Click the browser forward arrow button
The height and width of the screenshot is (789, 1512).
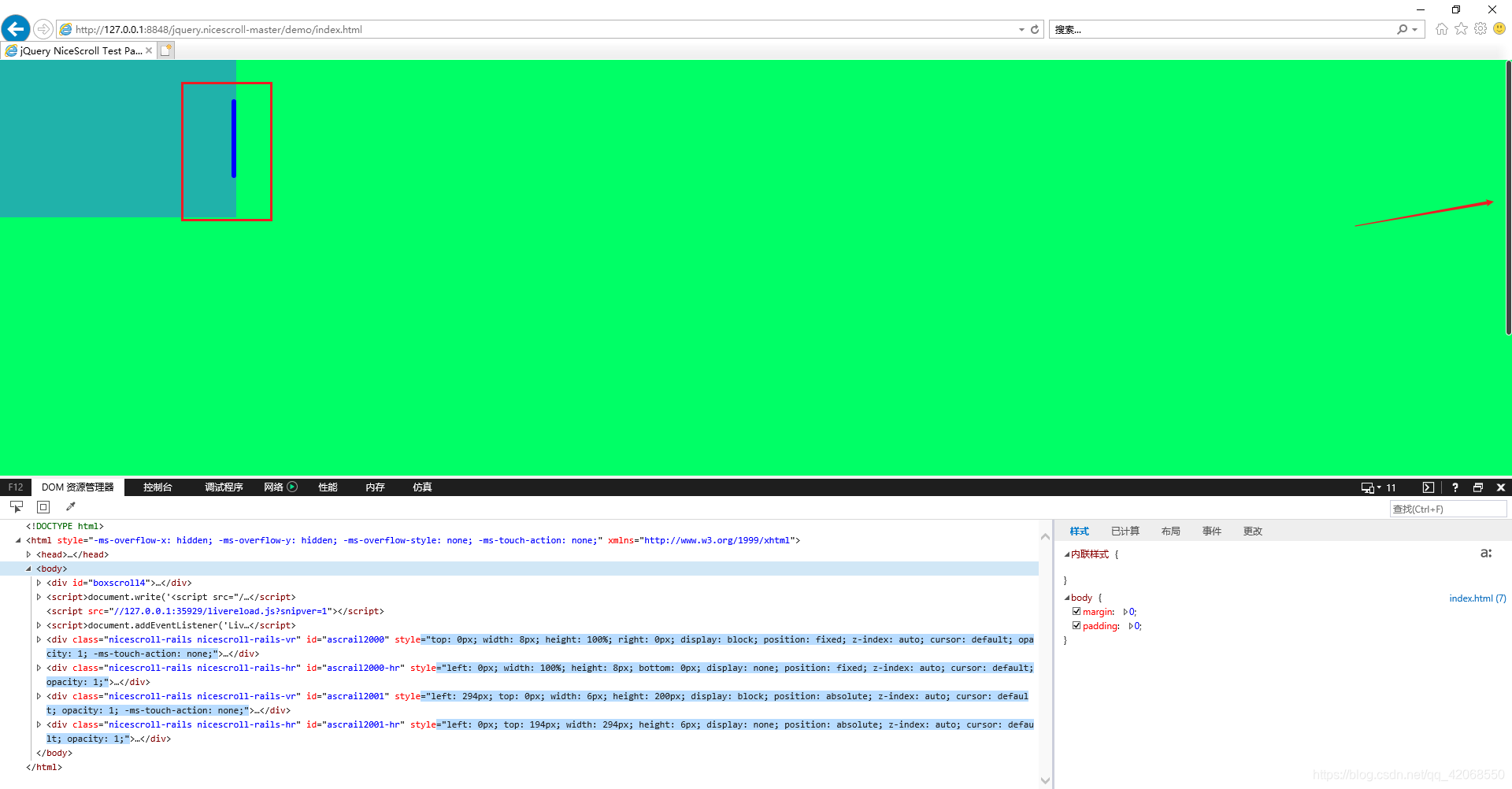pos(43,29)
